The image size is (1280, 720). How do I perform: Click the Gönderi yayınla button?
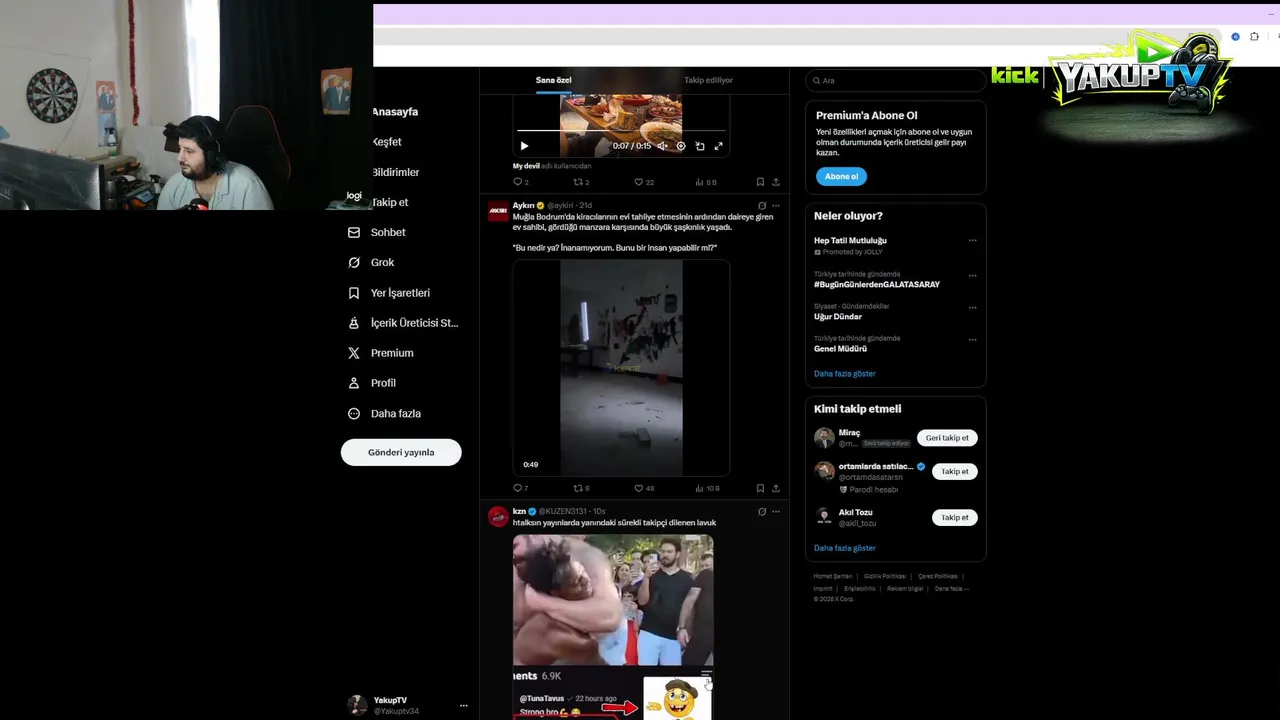(x=401, y=452)
